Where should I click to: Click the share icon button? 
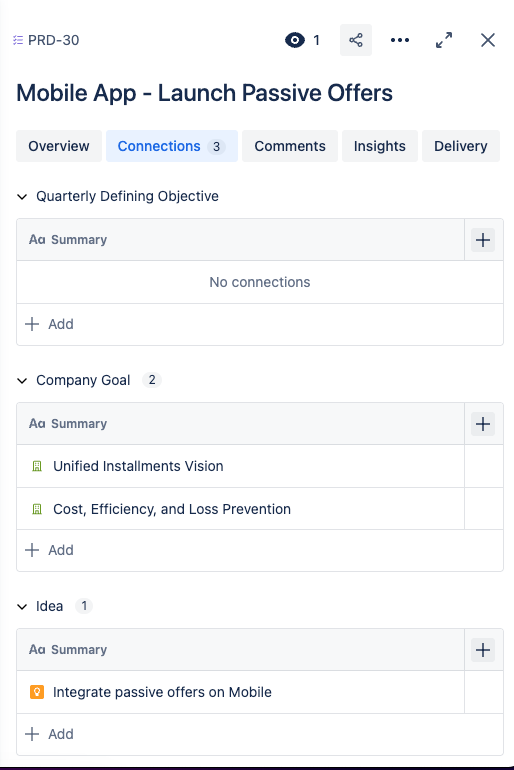[x=355, y=40]
